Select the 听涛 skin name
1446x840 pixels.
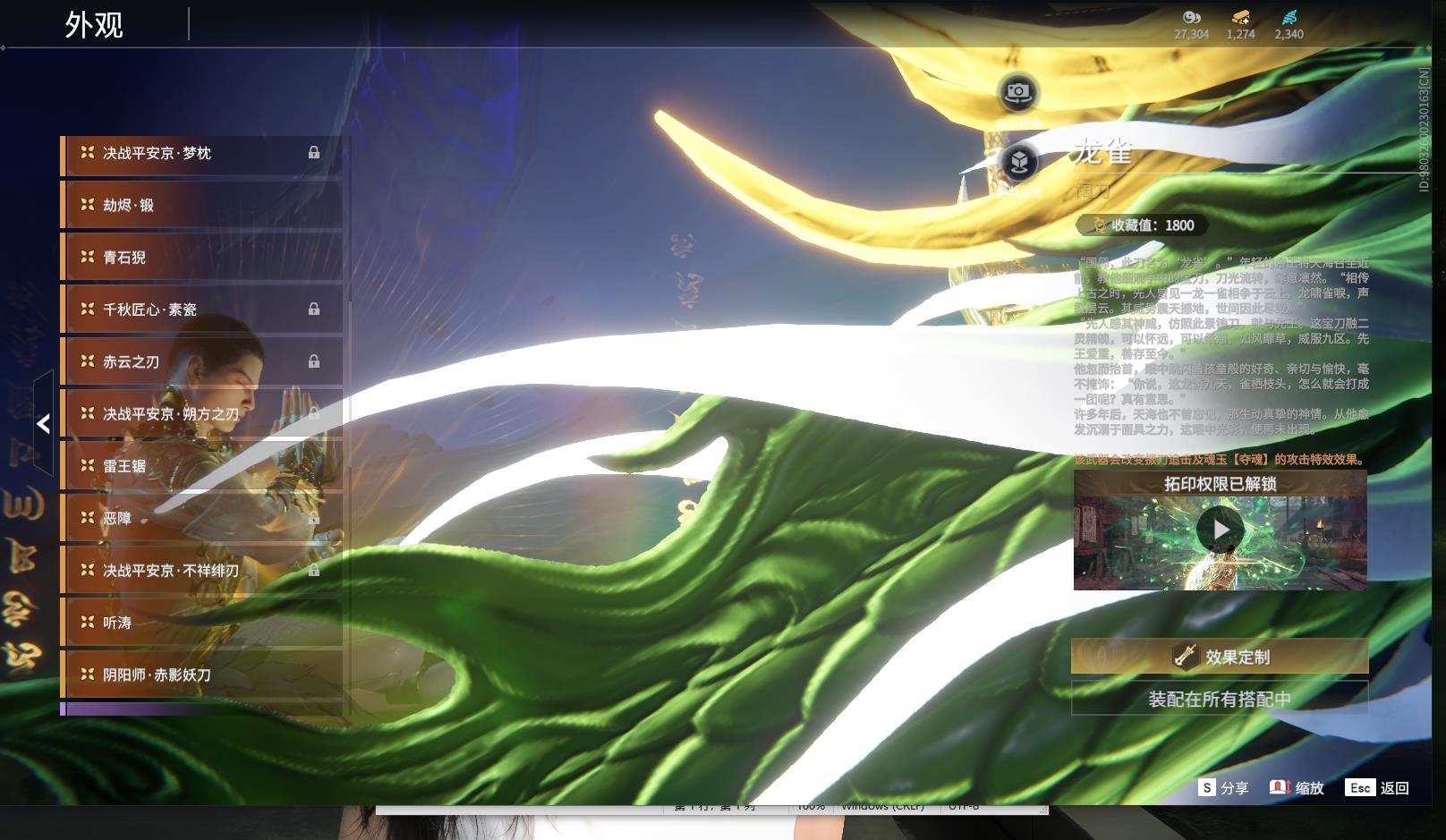click(117, 622)
